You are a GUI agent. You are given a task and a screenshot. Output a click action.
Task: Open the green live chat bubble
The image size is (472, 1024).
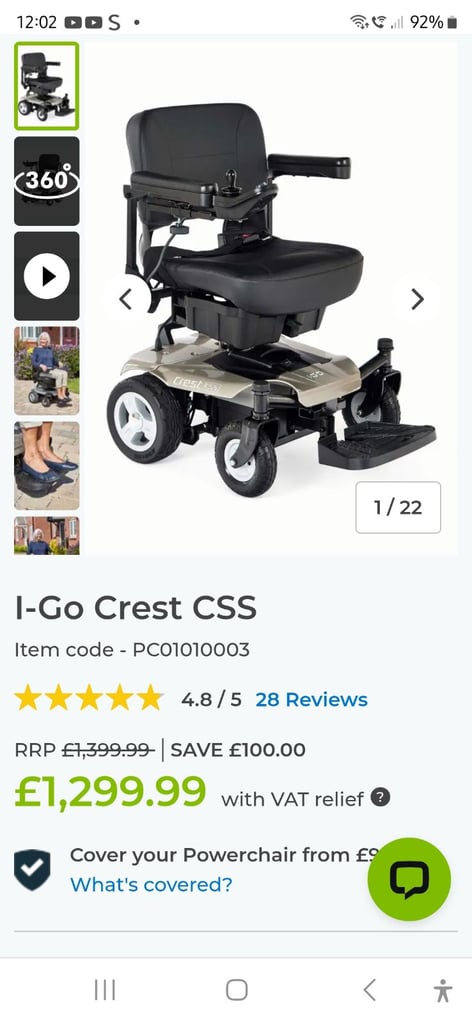(409, 879)
